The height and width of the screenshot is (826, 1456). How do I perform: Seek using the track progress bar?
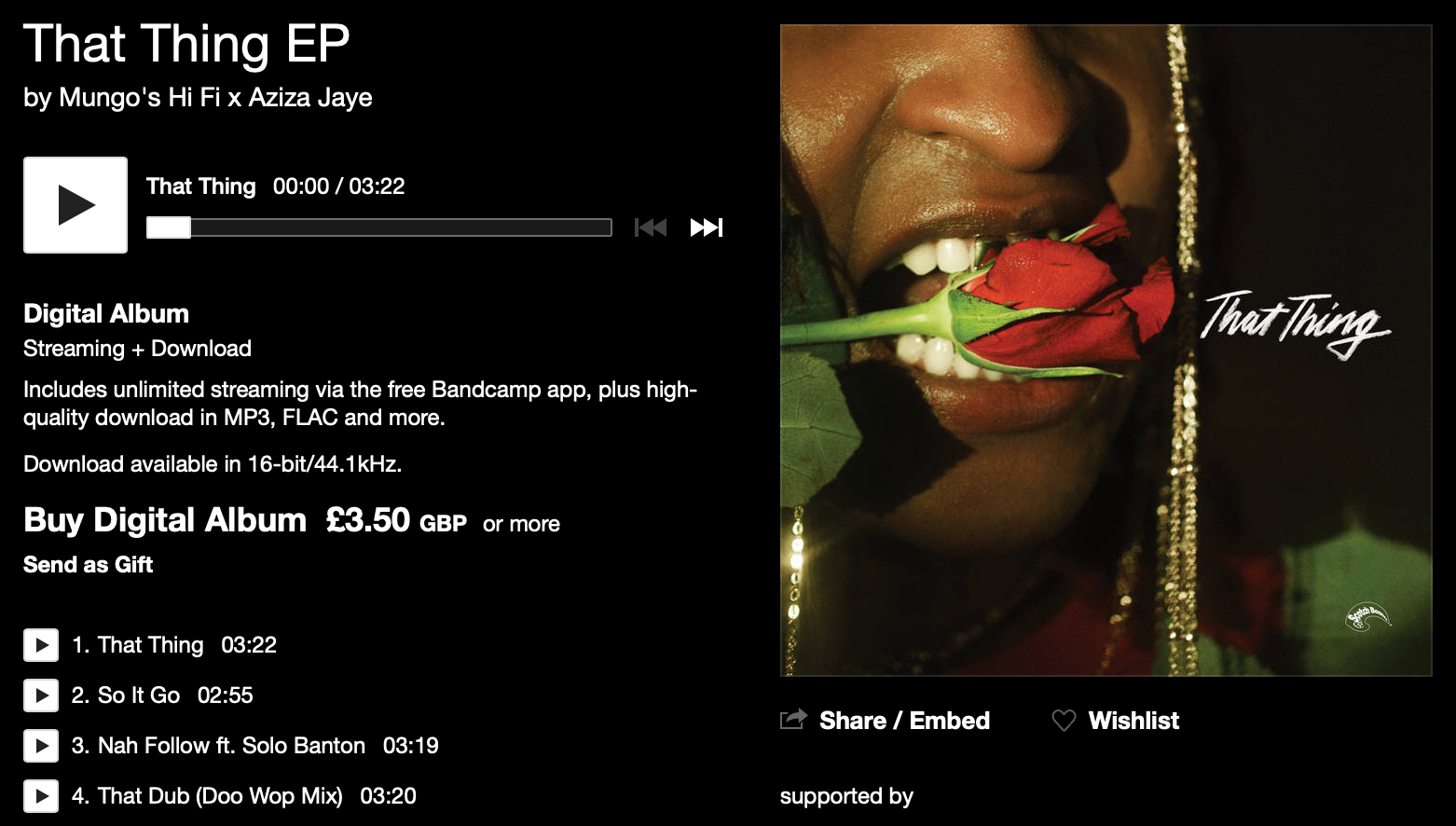[x=379, y=227]
